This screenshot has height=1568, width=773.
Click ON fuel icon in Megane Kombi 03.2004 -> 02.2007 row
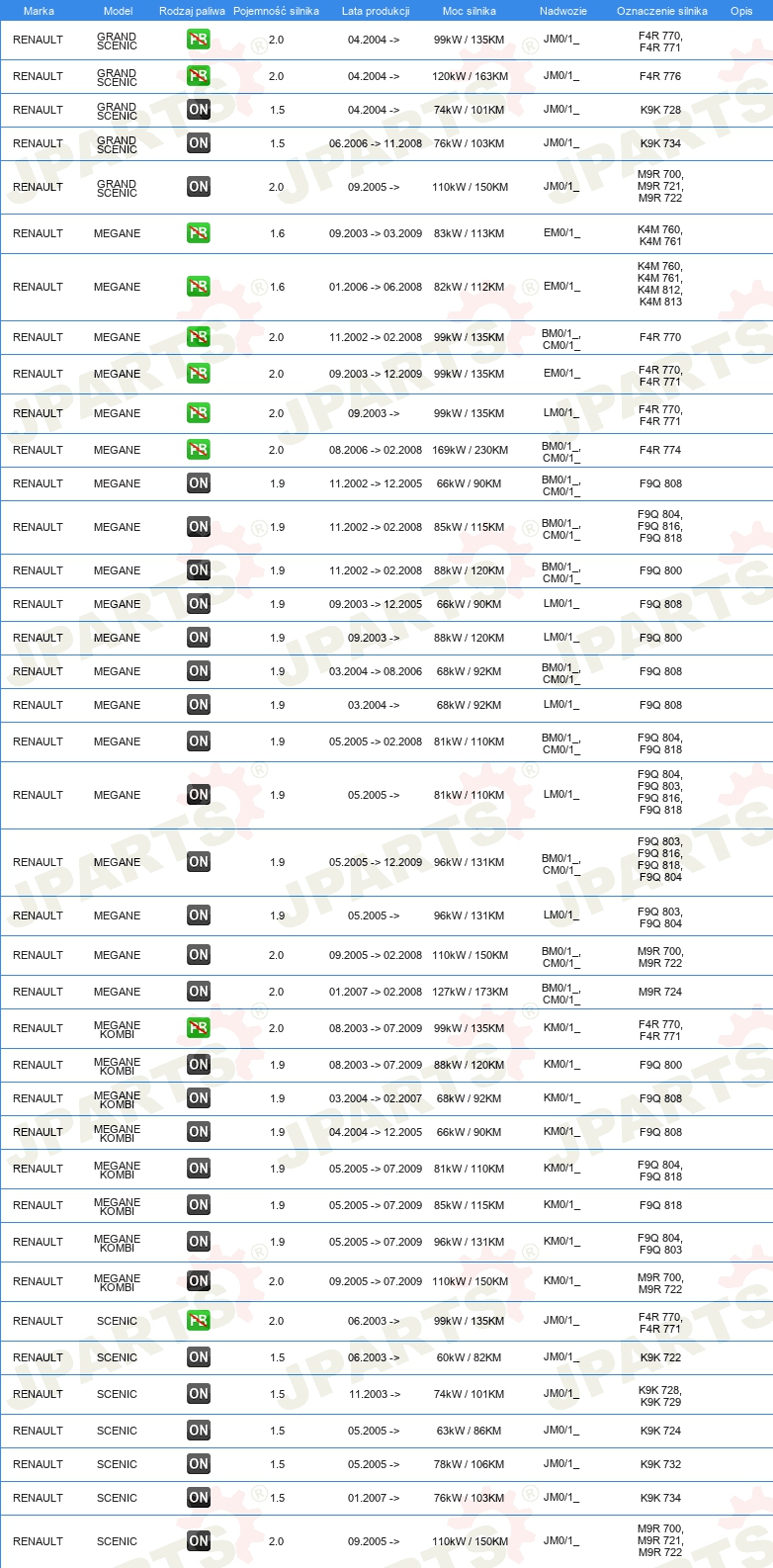pyautogui.click(x=198, y=1098)
